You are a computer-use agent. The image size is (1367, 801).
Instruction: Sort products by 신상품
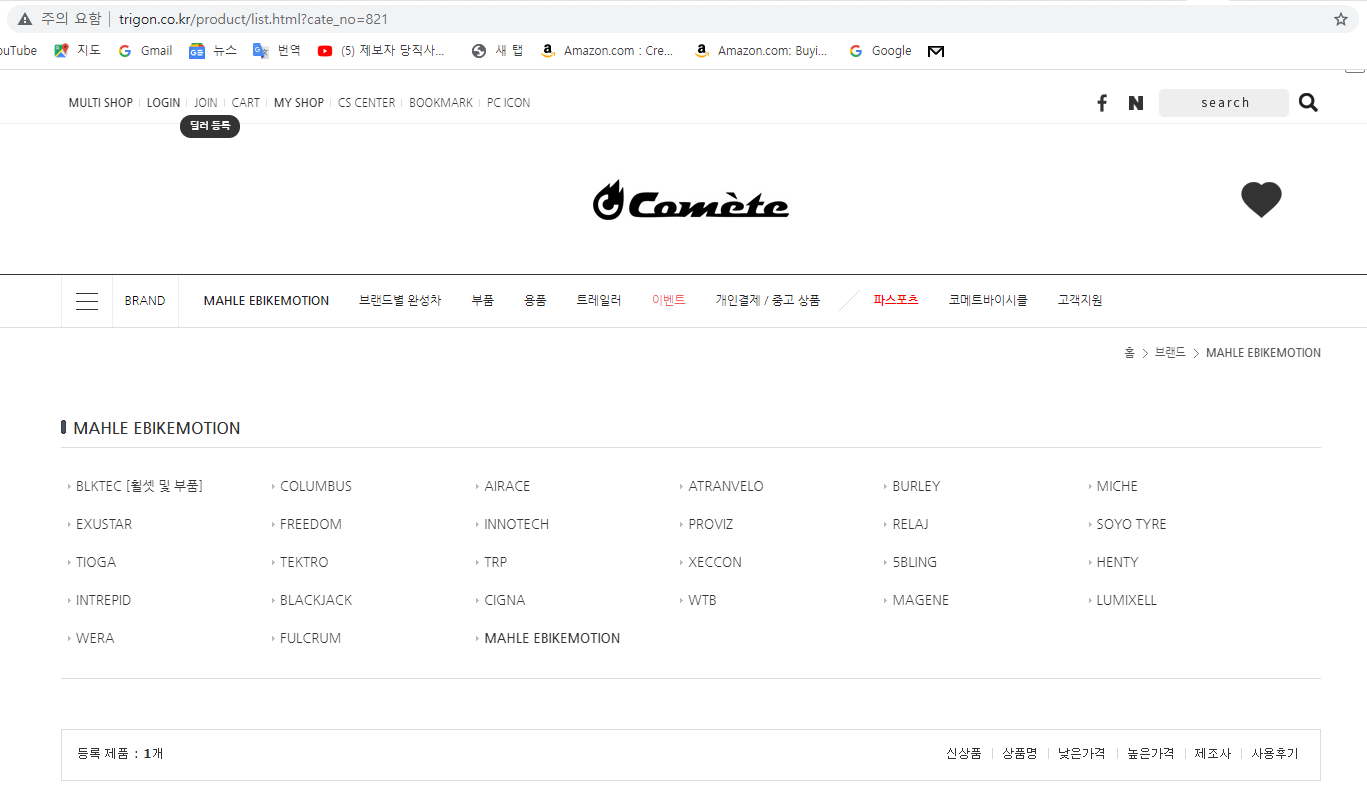(964, 754)
